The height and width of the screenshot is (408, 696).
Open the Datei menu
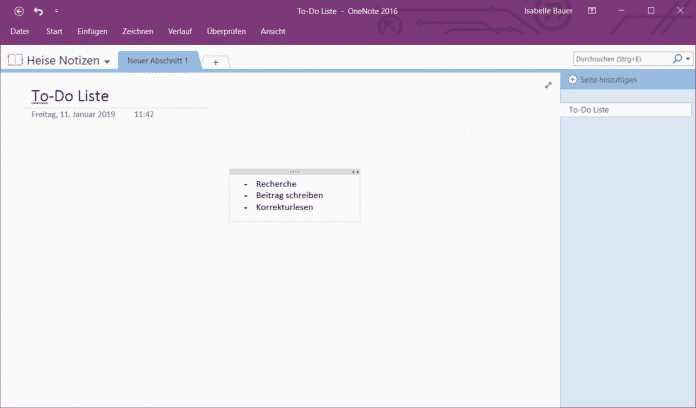[19, 32]
